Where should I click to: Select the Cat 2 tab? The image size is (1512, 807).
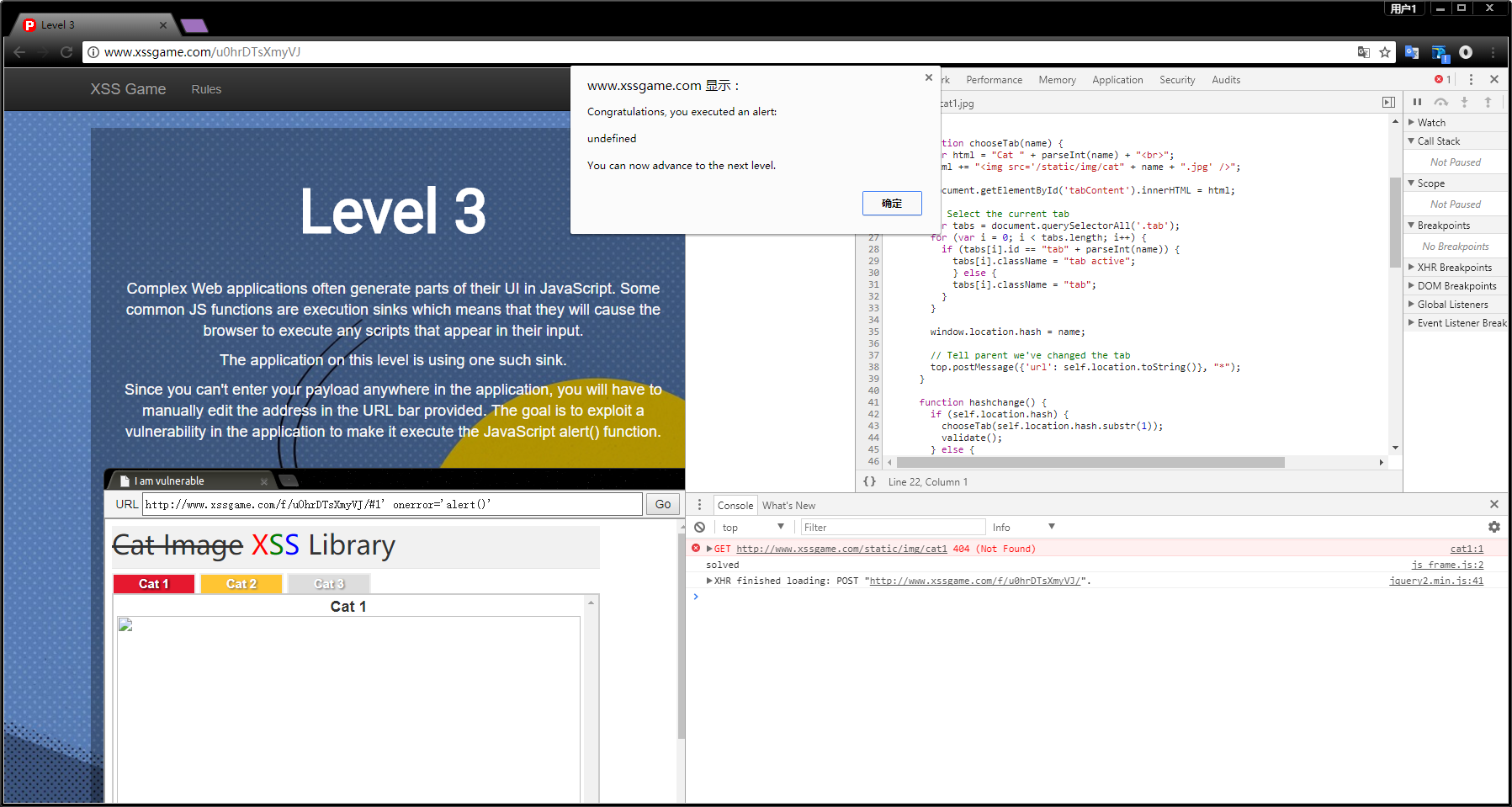click(x=241, y=584)
